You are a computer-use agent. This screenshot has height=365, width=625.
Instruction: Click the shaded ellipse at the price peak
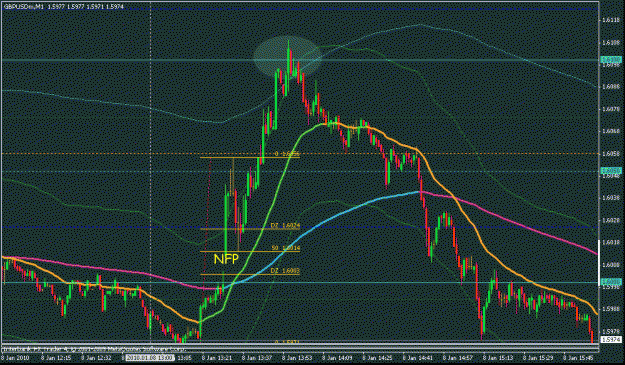pos(288,57)
